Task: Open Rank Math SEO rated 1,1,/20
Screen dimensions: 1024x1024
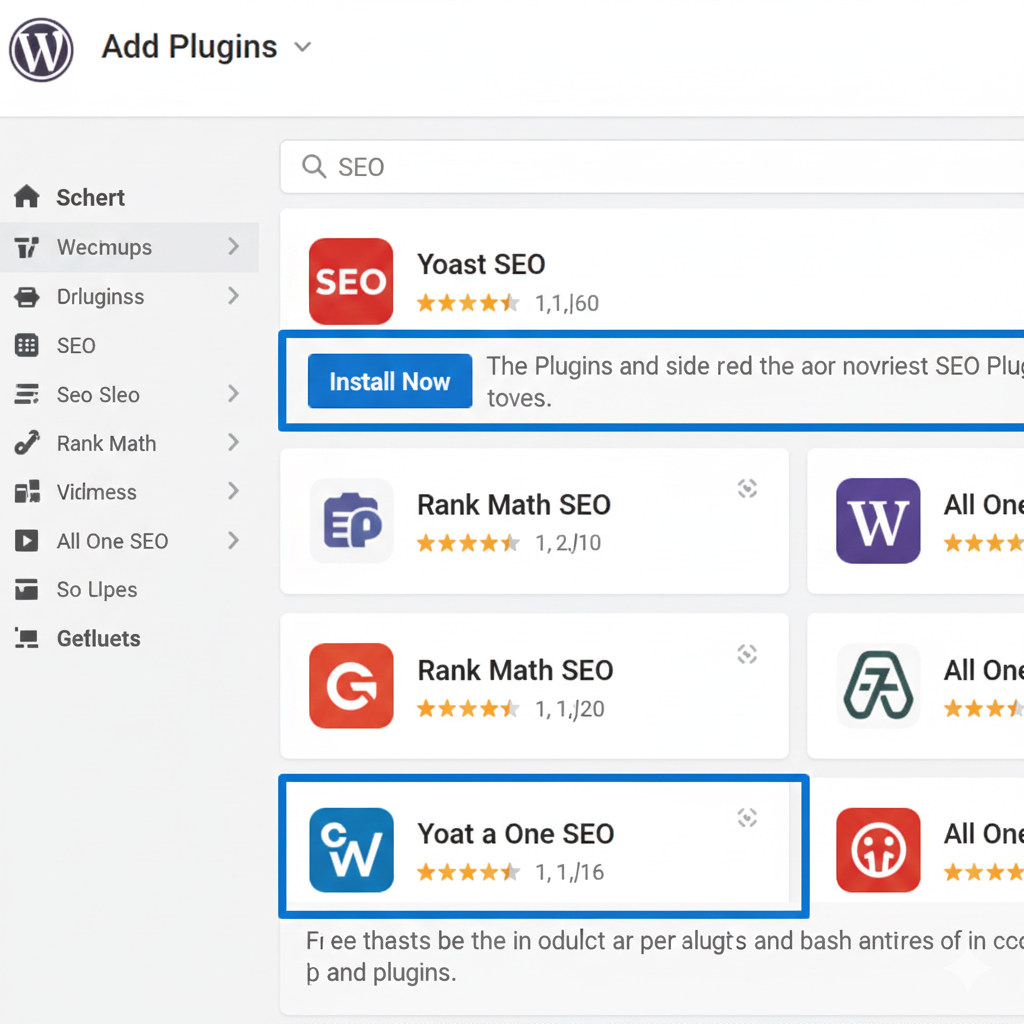Action: click(x=515, y=670)
